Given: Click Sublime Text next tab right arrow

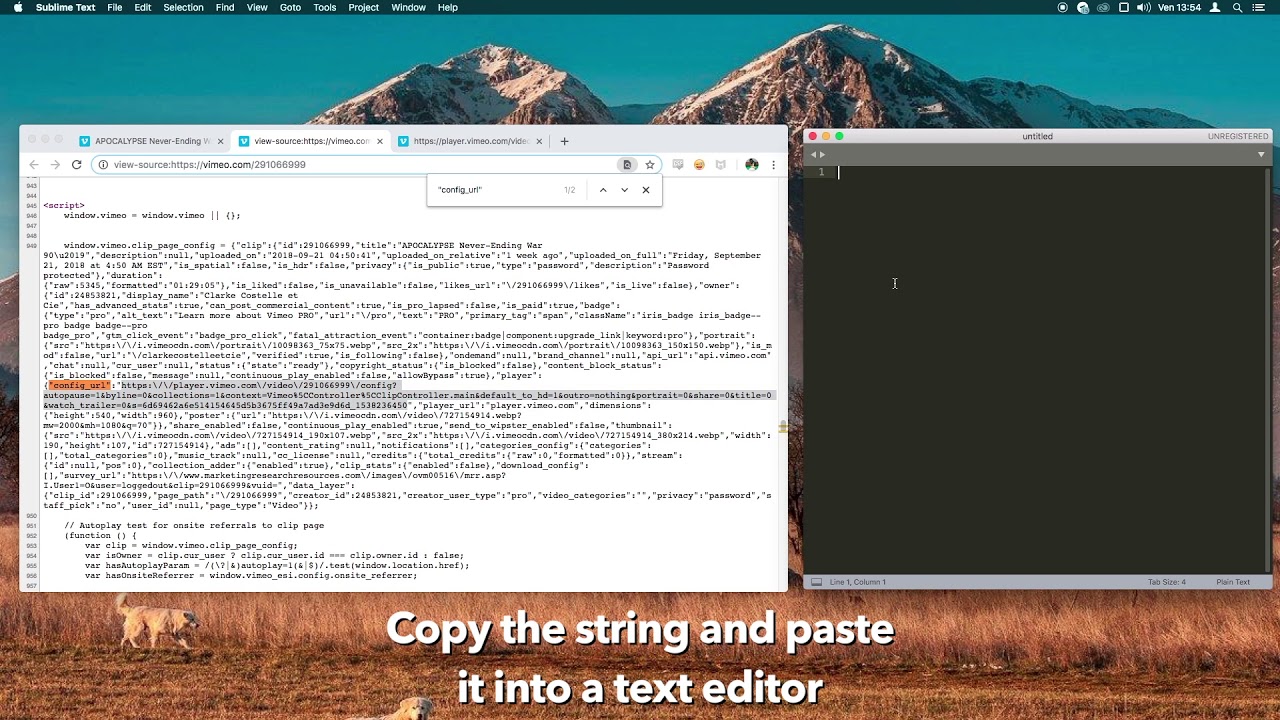Looking at the screenshot, I should 822,154.
